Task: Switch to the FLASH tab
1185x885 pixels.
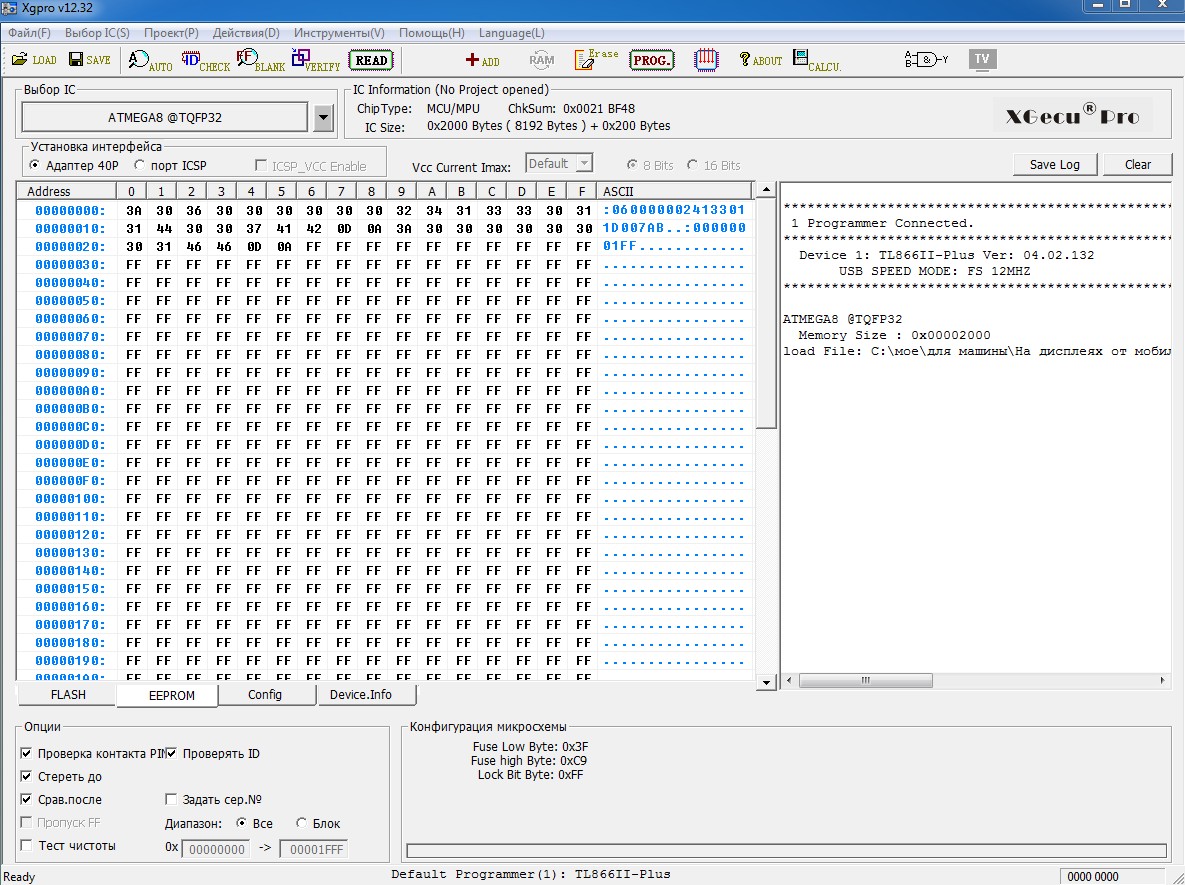Action: (68, 695)
